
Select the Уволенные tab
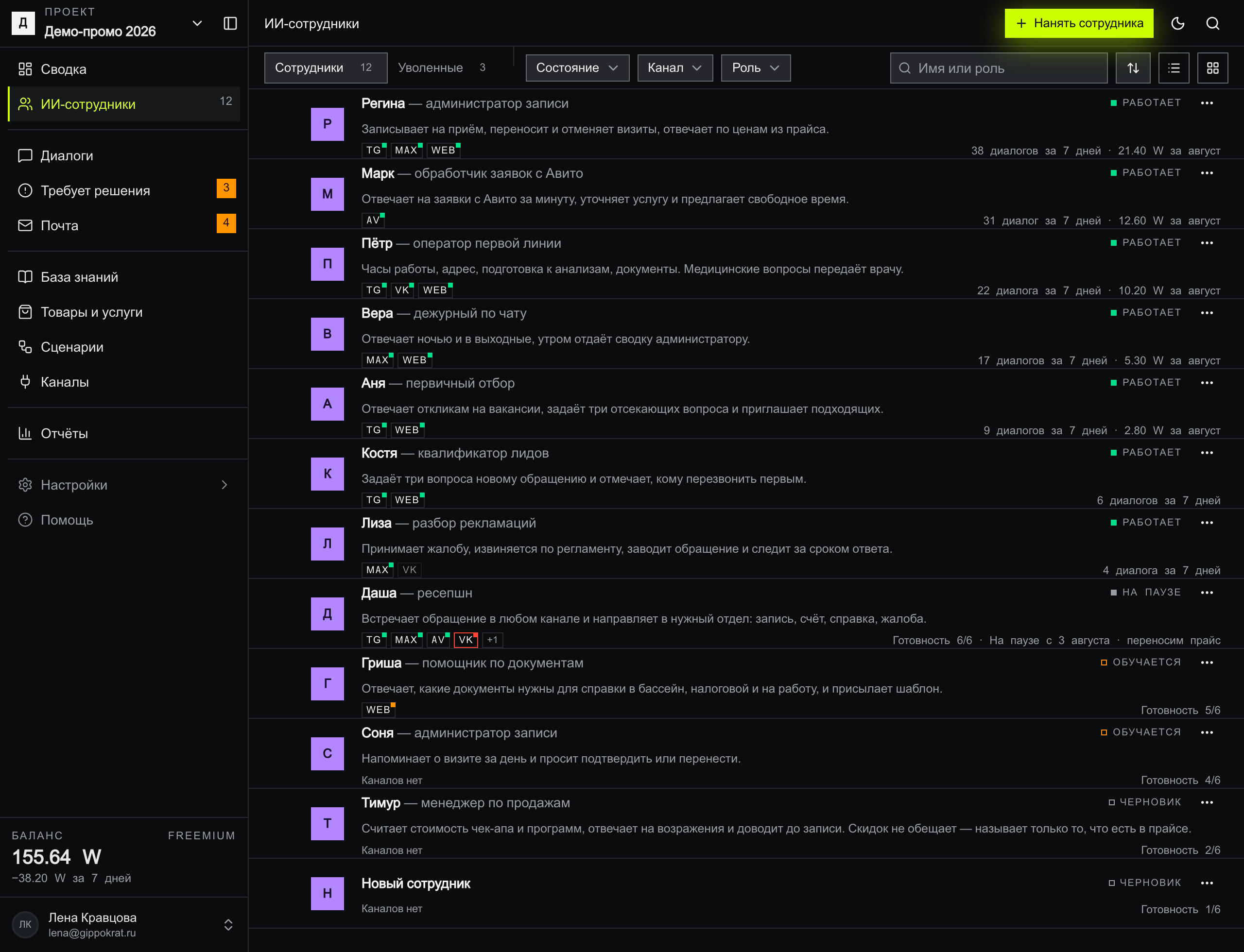(x=442, y=68)
